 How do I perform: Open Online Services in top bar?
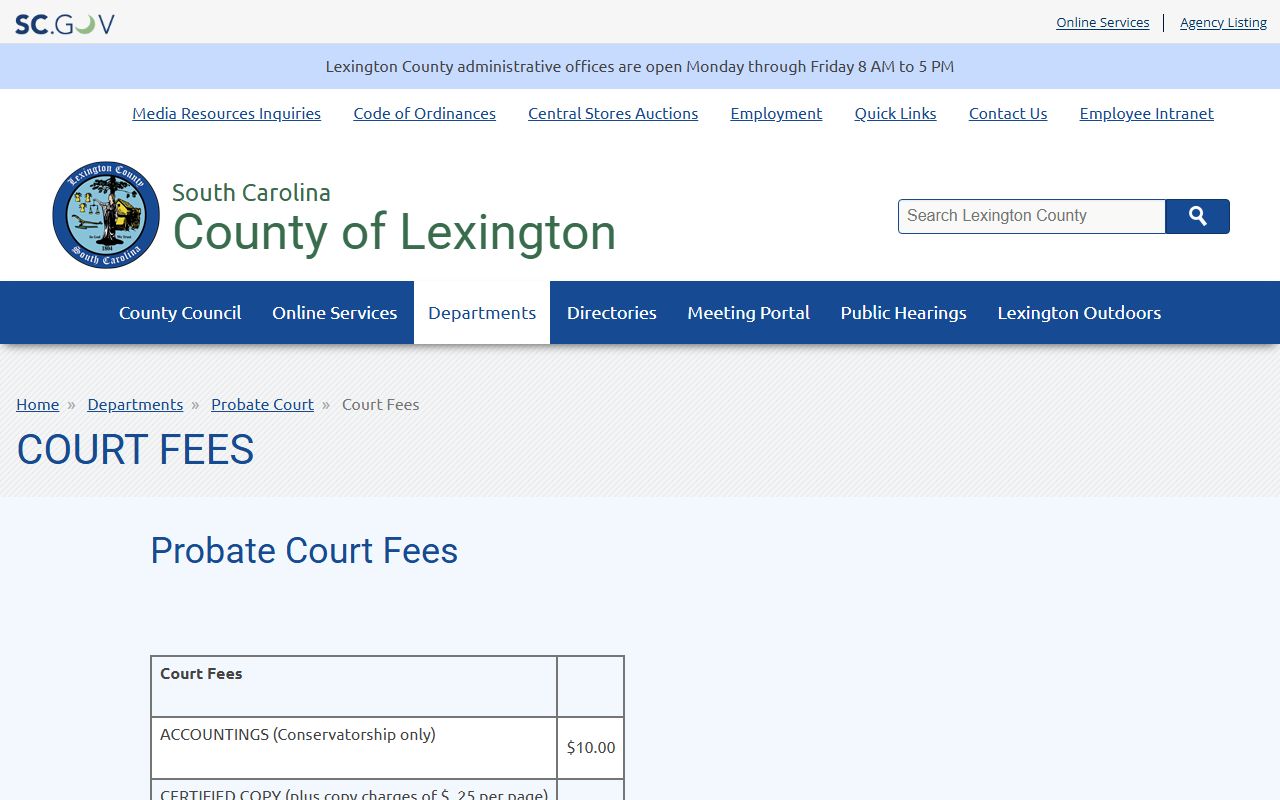tap(1103, 22)
